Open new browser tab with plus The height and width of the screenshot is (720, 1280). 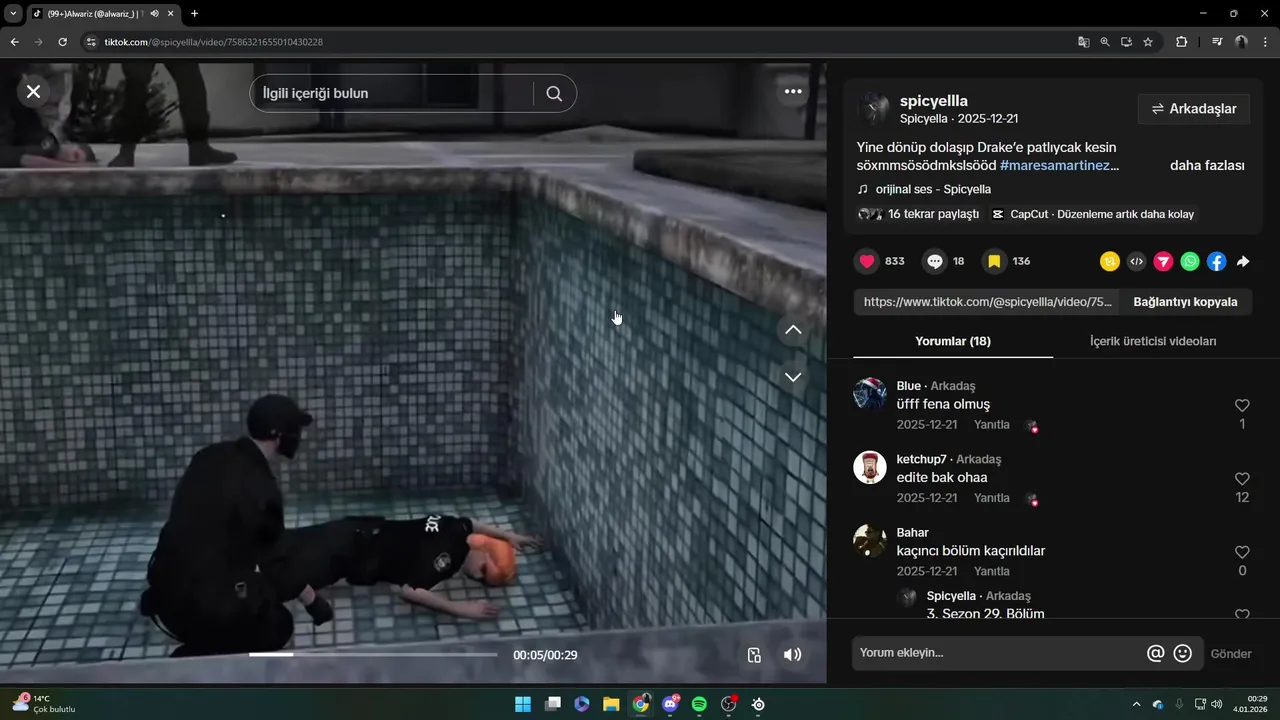coord(194,13)
